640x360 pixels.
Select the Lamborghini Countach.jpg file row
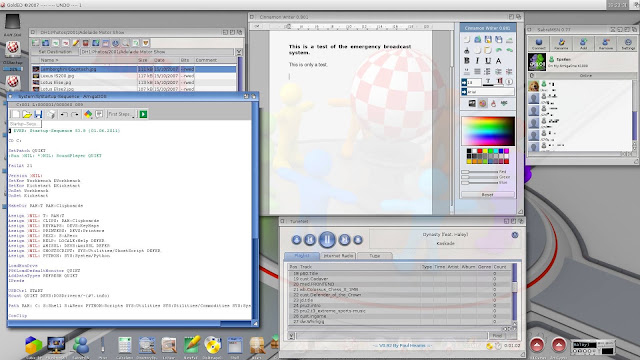(x=134, y=69)
